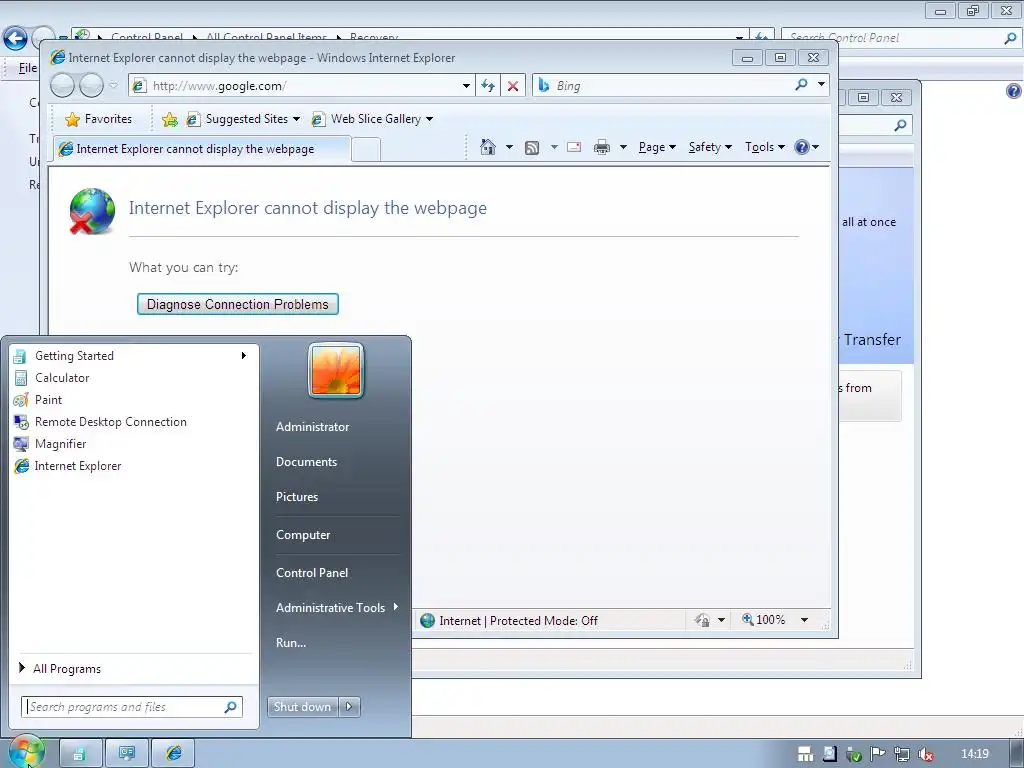Open the IE Help question mark icon
The height and width of the screenshot is (768, 1024).
(802, 147)
